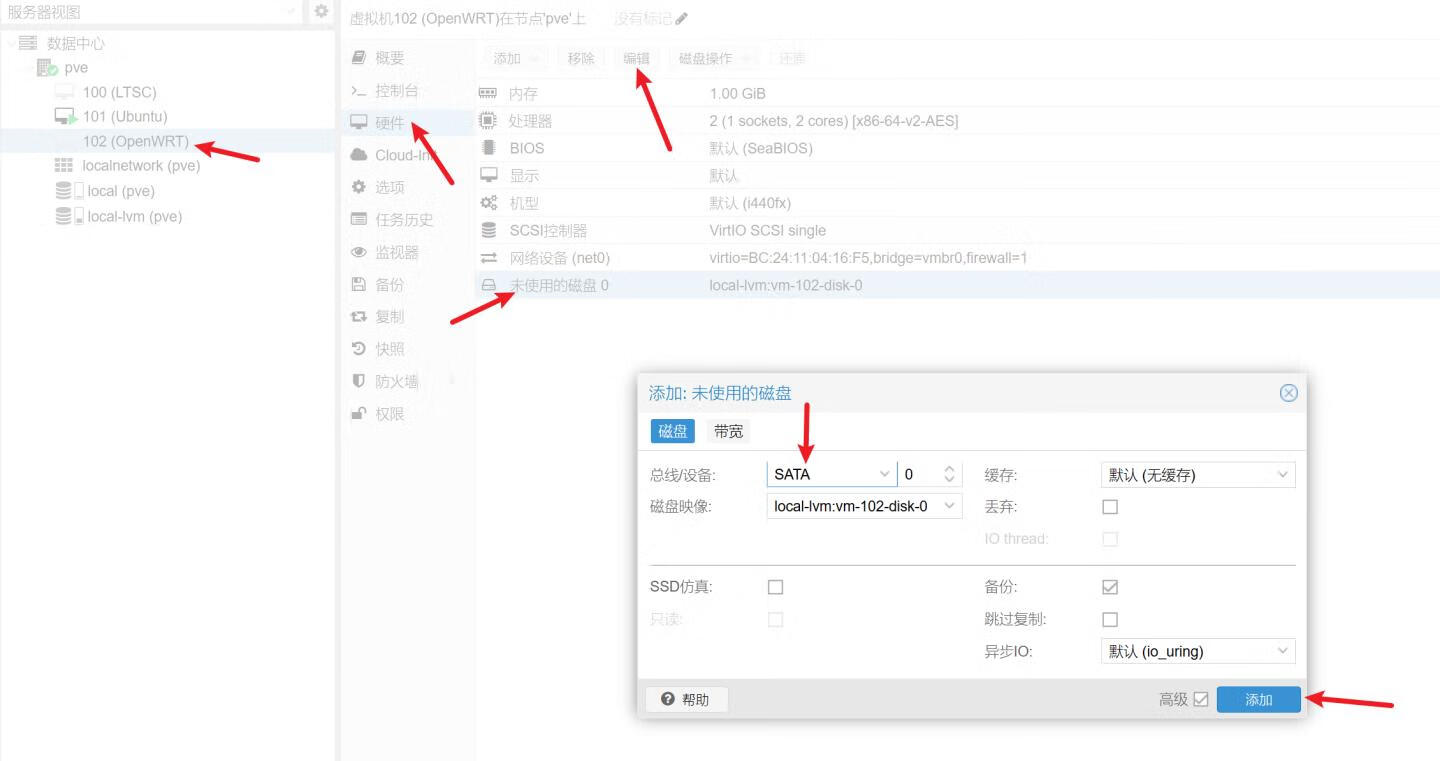Click the 移除 remove button

tap(581, 58)
